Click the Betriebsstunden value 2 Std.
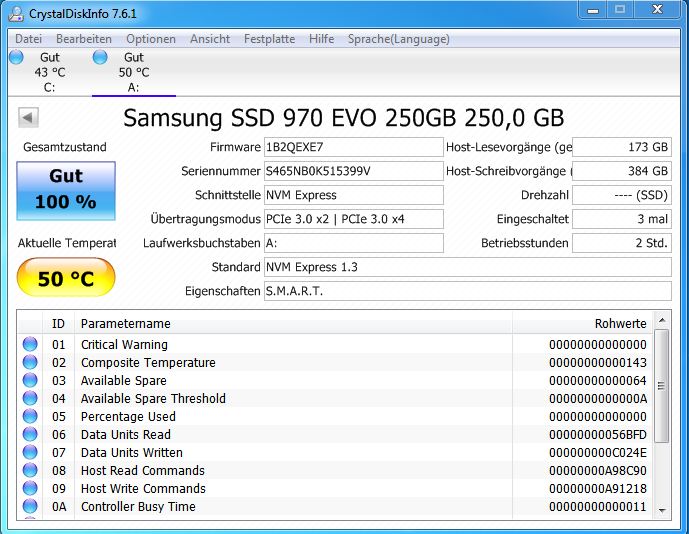The height and width of the screenshot is (534, 689). [622, 243]
